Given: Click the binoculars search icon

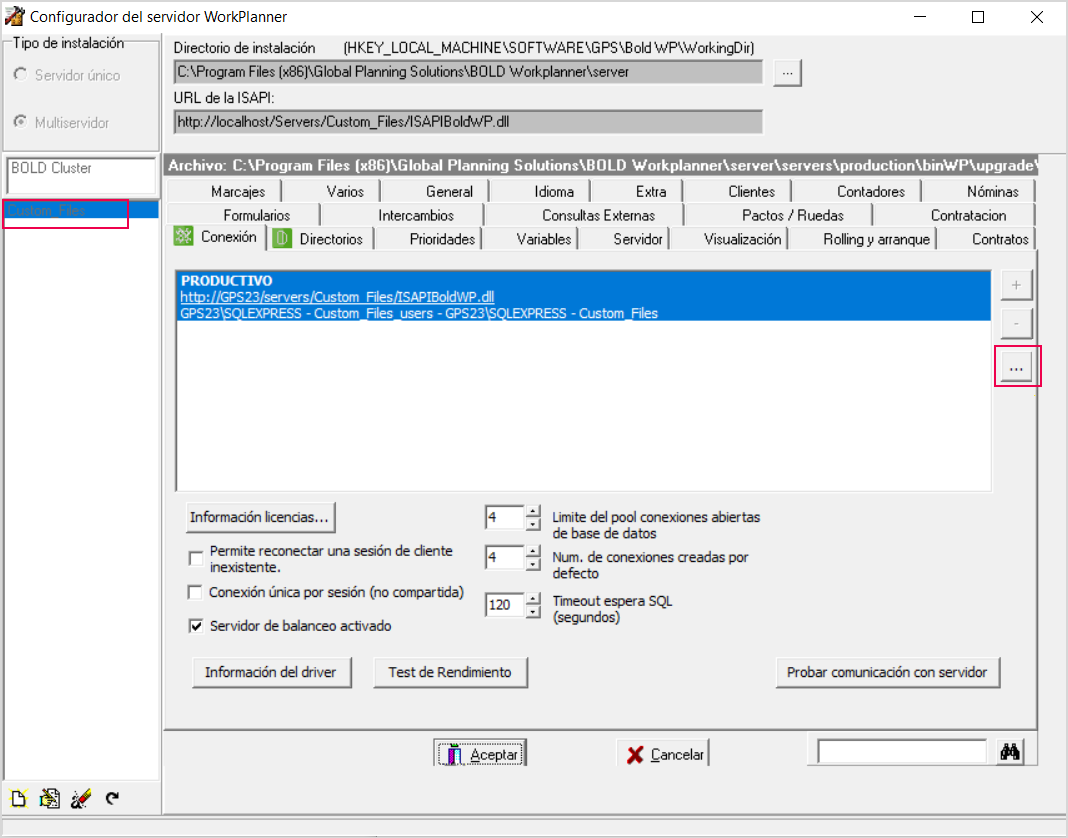Looking at the screenshot, I should (1009, 752).
